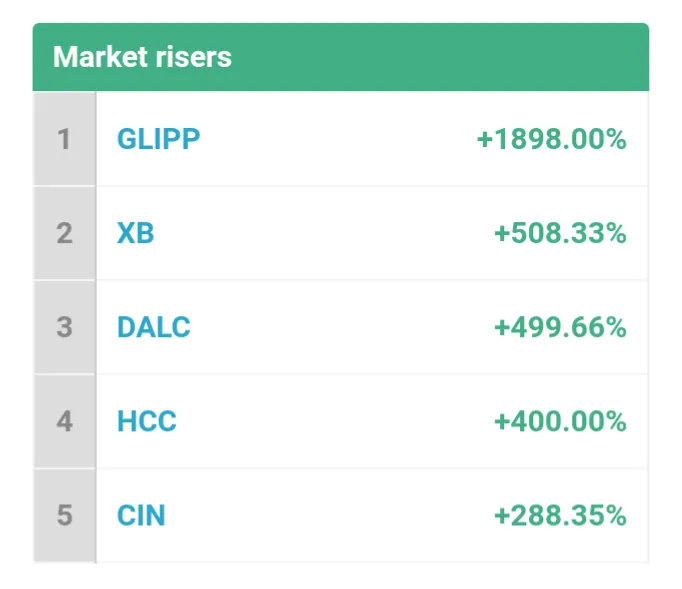Click empty space in GLIPP row
Image resolution: width=682 pixels, height=589 pixels.
point(338,139)
